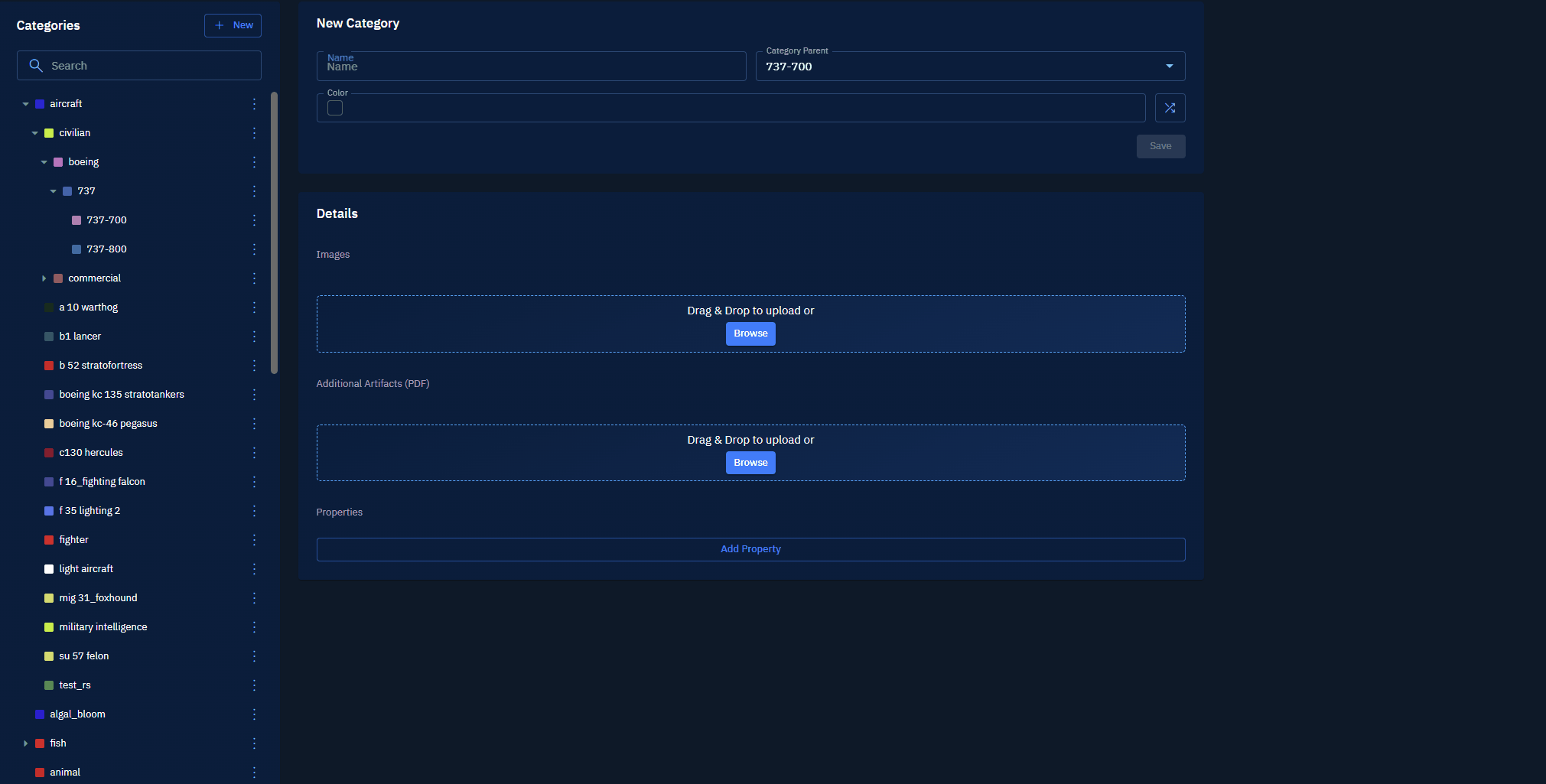Open the three-dot menu for algal_bloom

[x=254, y=714]
